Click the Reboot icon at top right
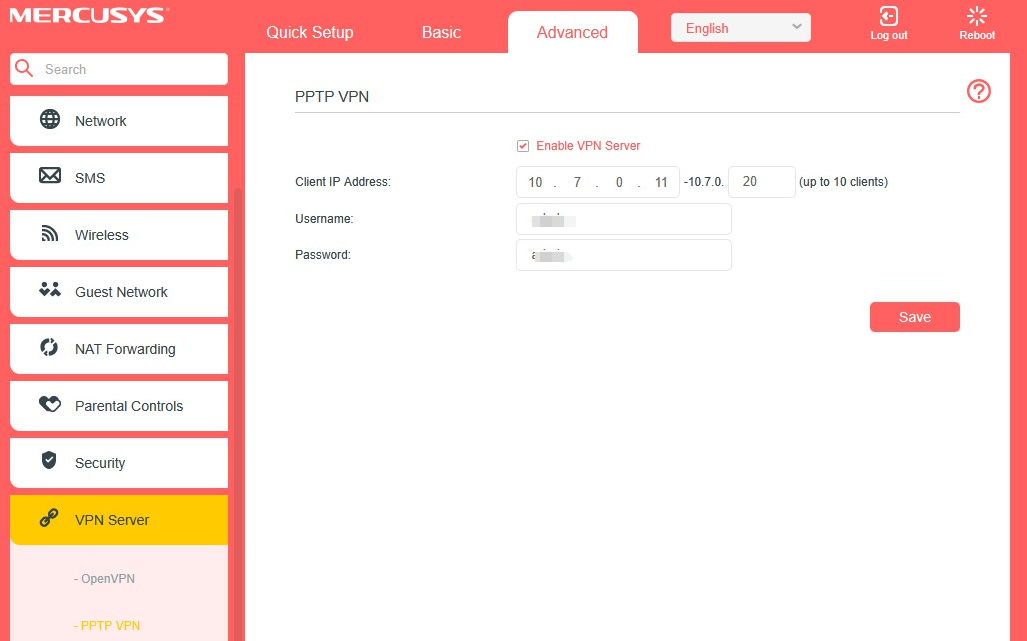 point(976,22)
